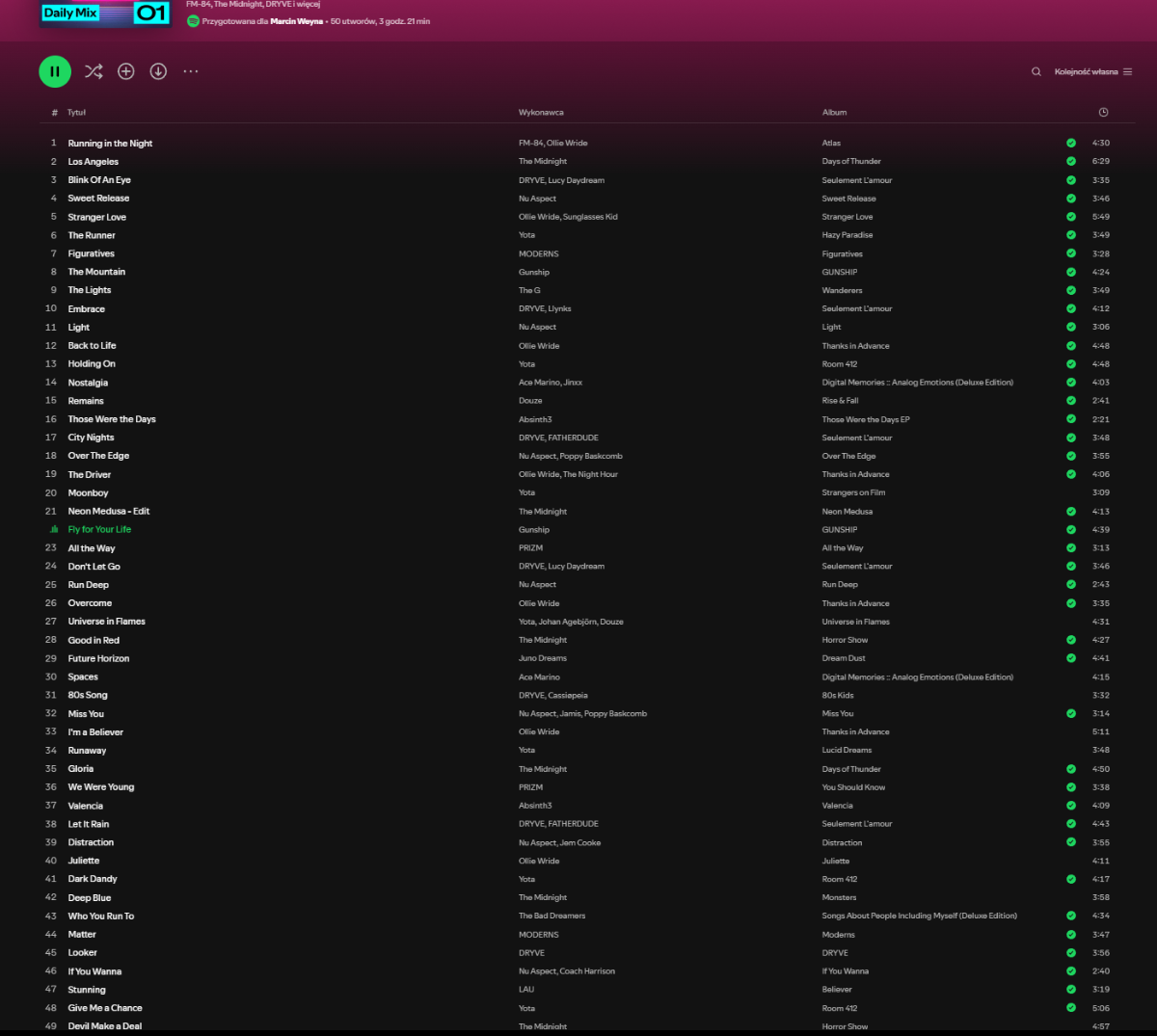Click saved checkmark icon for If You Wanna row

1071,971
